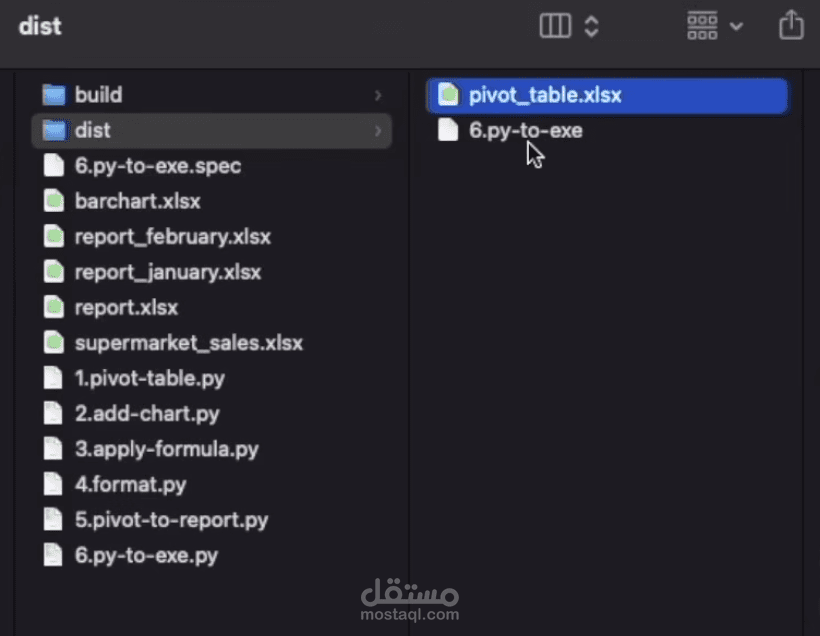Expand the dist folder chevron
The width and height of the screenshot is (820, 636).
point(378,131)
